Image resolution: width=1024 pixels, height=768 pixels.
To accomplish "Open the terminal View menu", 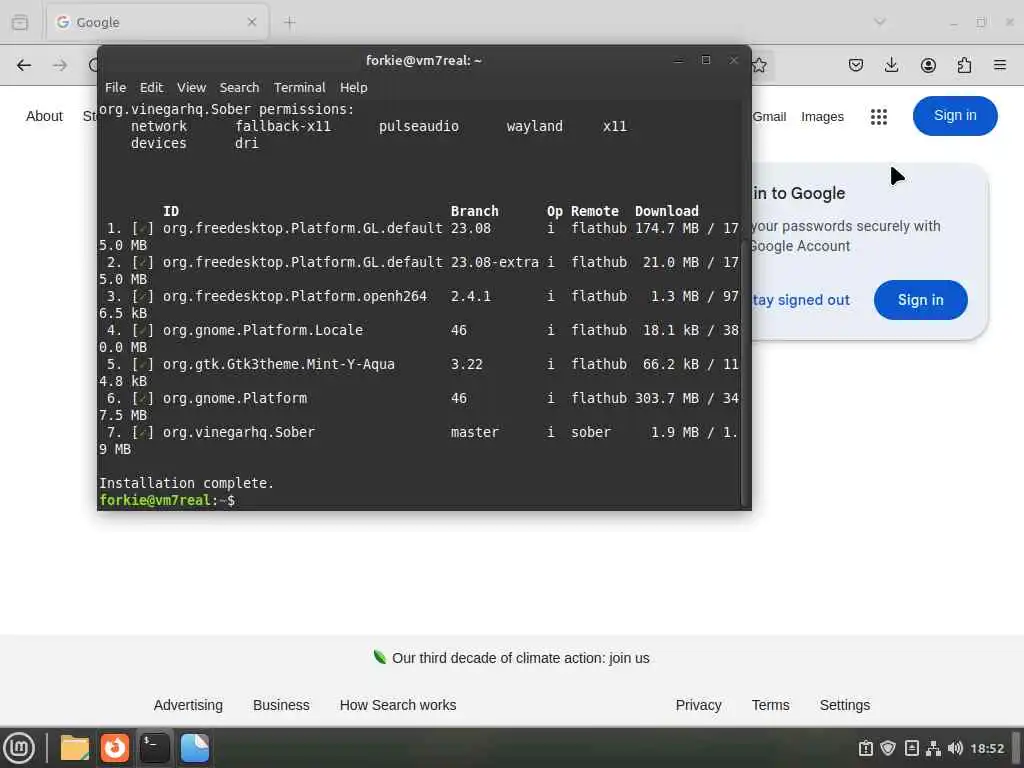I will pyautogui.click(x=191, y=88).
